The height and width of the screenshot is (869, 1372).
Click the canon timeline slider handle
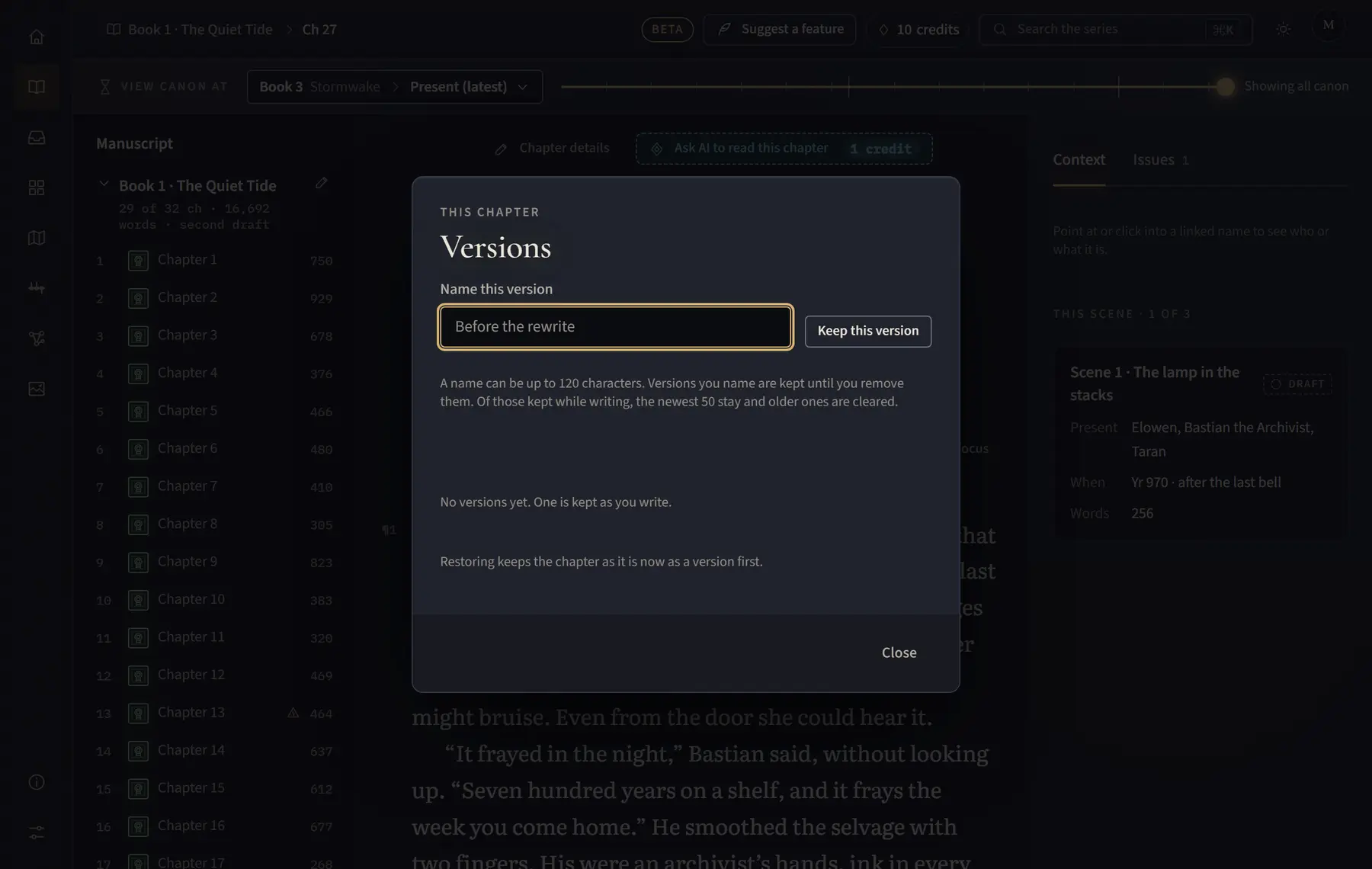pyautogui.click(x=1225, y=87)
